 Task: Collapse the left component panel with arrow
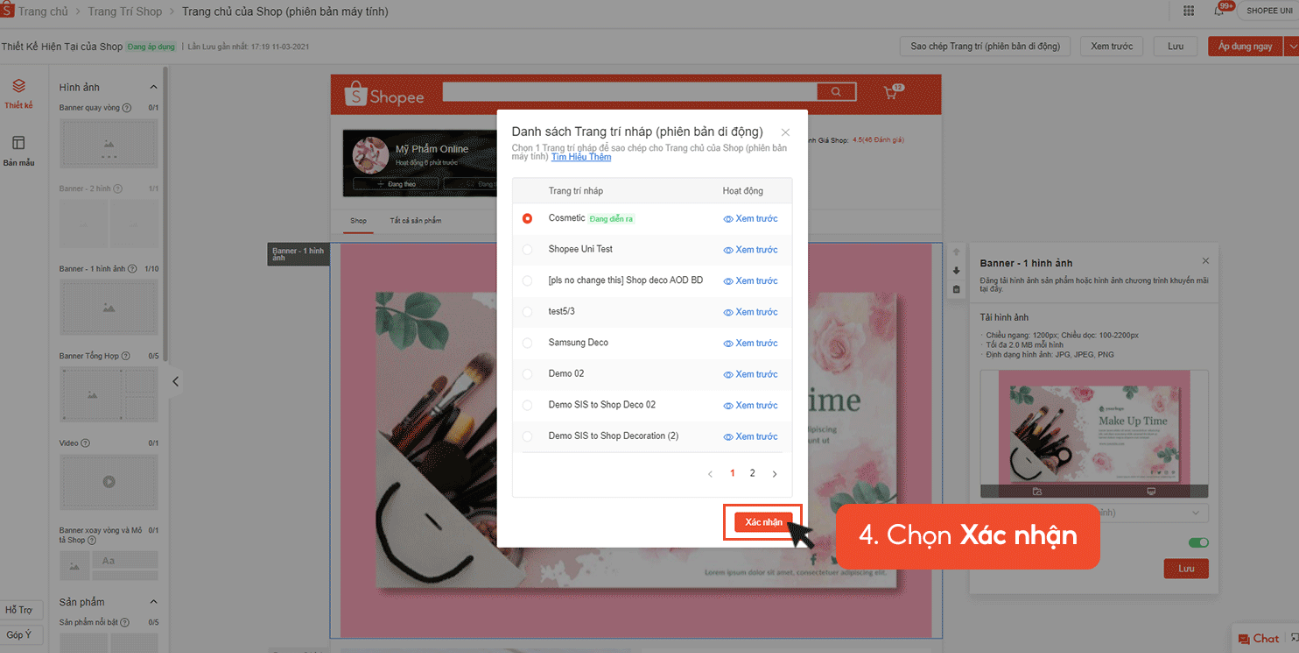(x=175, y=381)
